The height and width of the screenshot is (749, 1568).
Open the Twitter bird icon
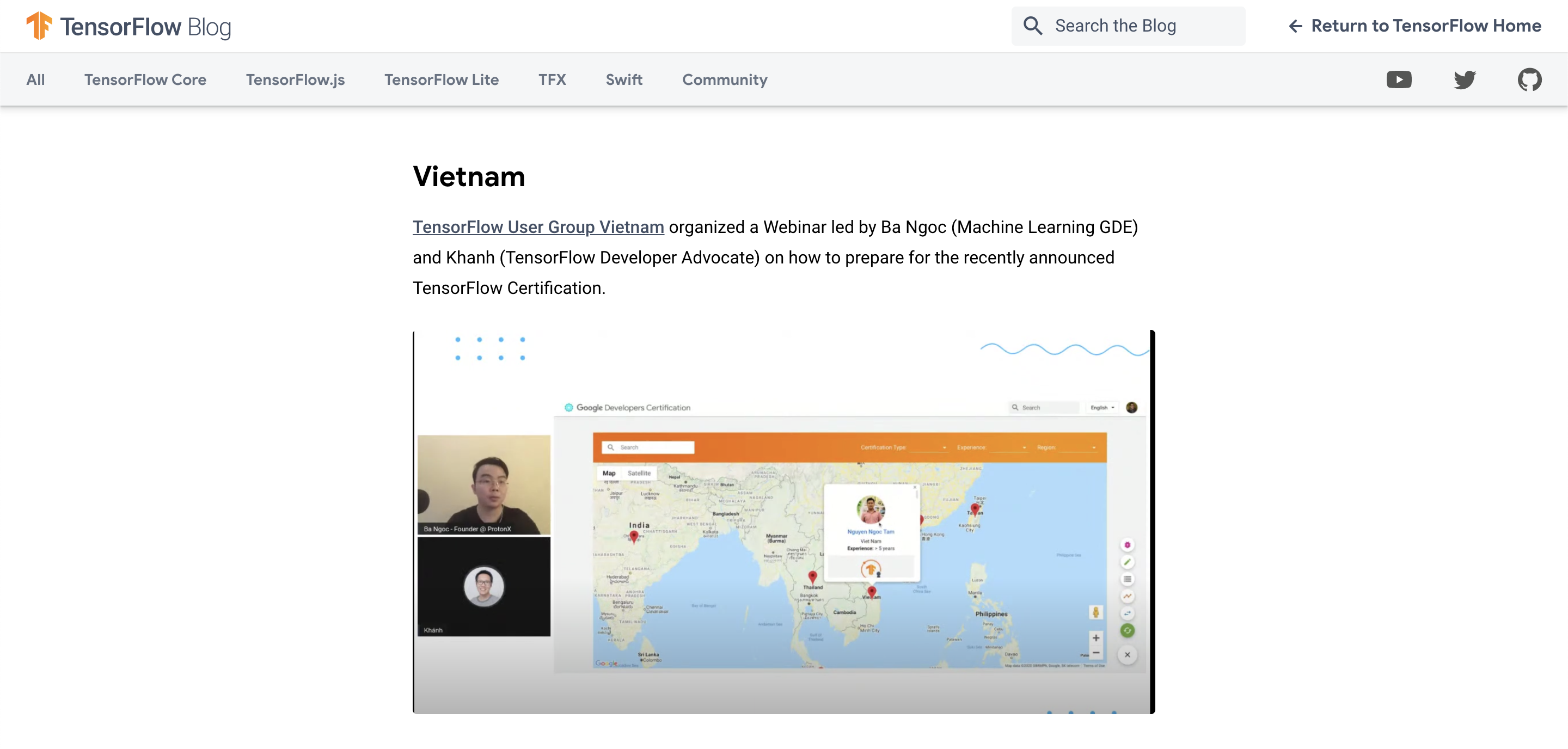(x=1464, y=79)
